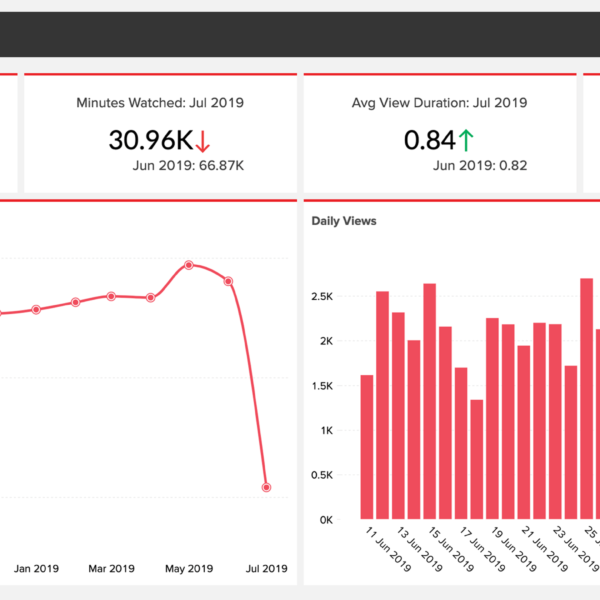Select the Mar 2019 data point on line chart
600x600 pixels.
tap(111, 296)
